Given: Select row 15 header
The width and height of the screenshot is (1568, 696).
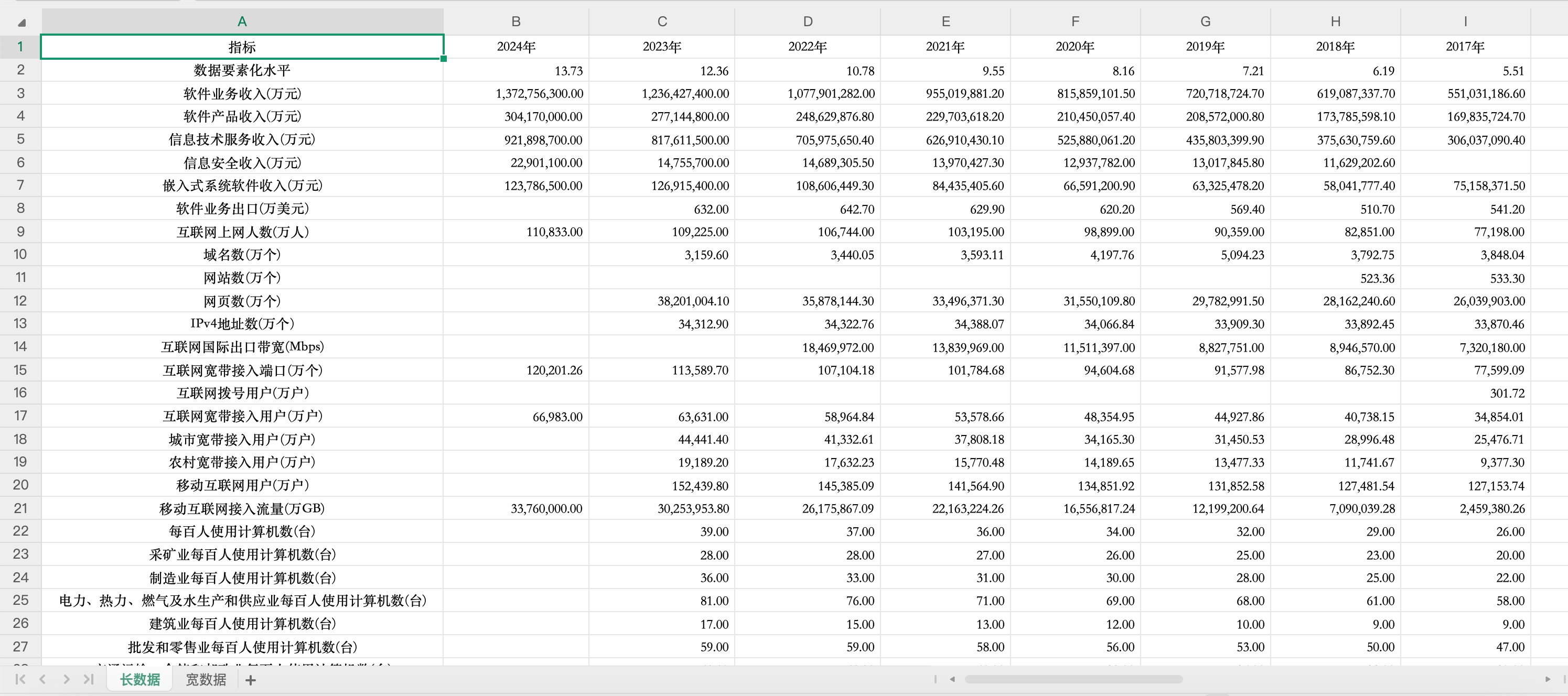Looking at the screenshot, I should 20,370.
